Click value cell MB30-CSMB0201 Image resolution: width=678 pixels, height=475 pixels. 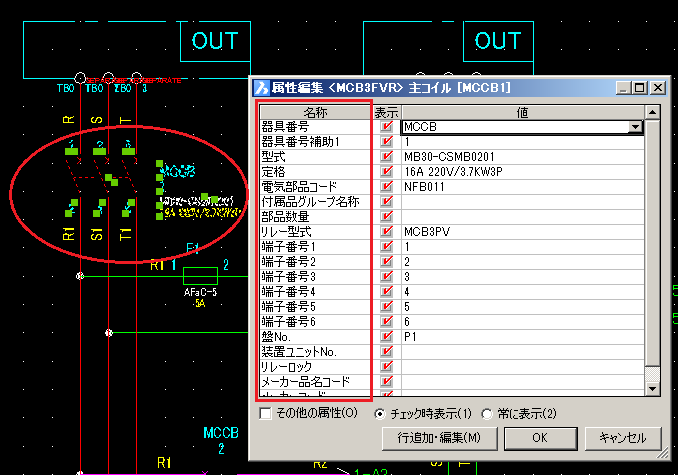(522, 156)
